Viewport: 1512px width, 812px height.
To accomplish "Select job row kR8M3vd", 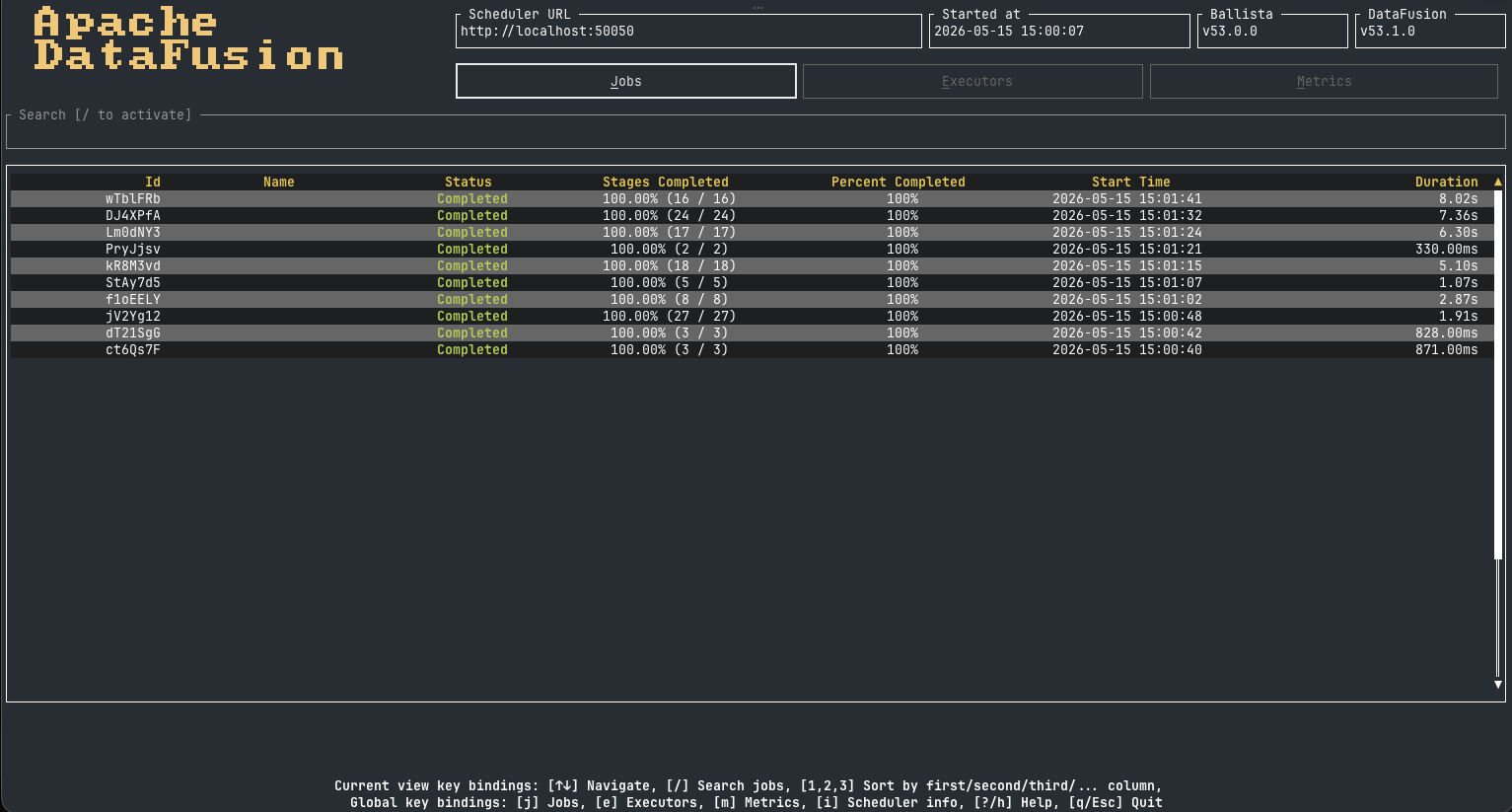I will pos(752,265).
